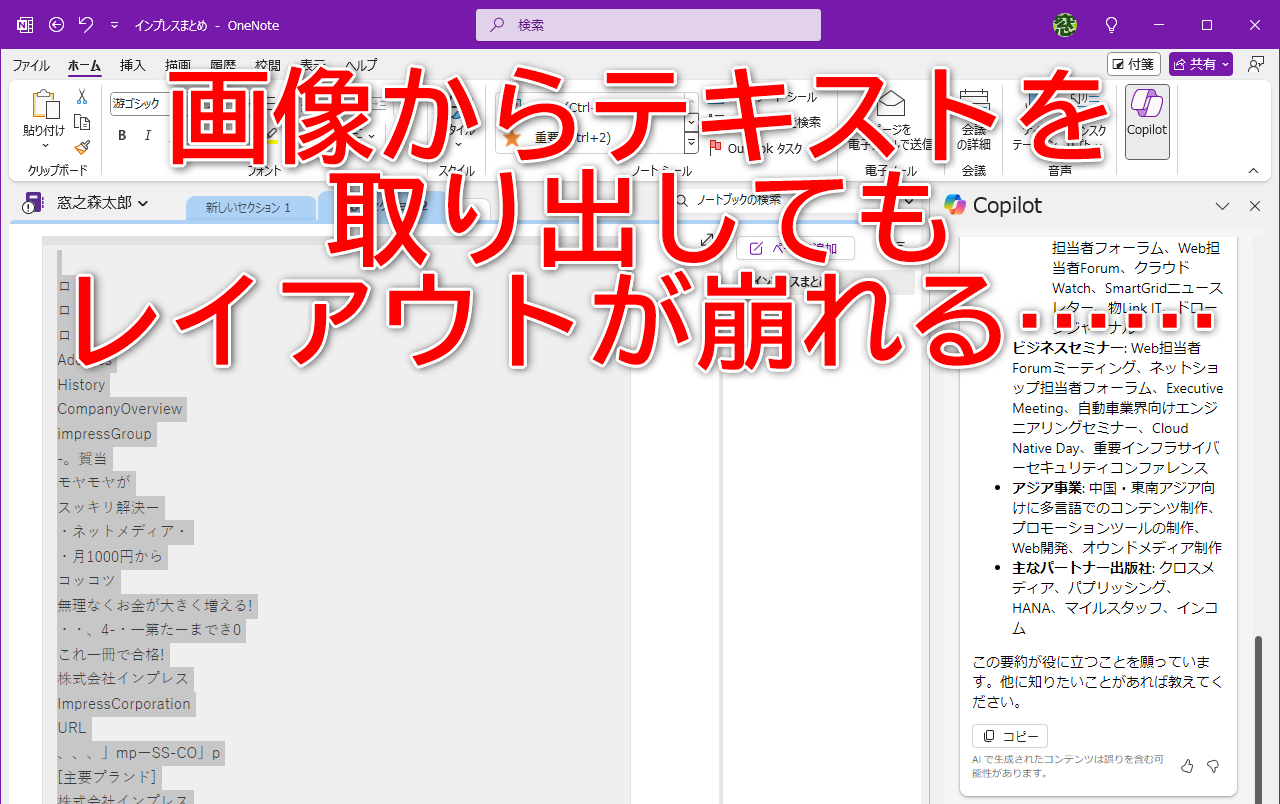This screenshot has width=1280, height=804.
Task: Apply the format painter brush icon
Action: pos(83,147)
